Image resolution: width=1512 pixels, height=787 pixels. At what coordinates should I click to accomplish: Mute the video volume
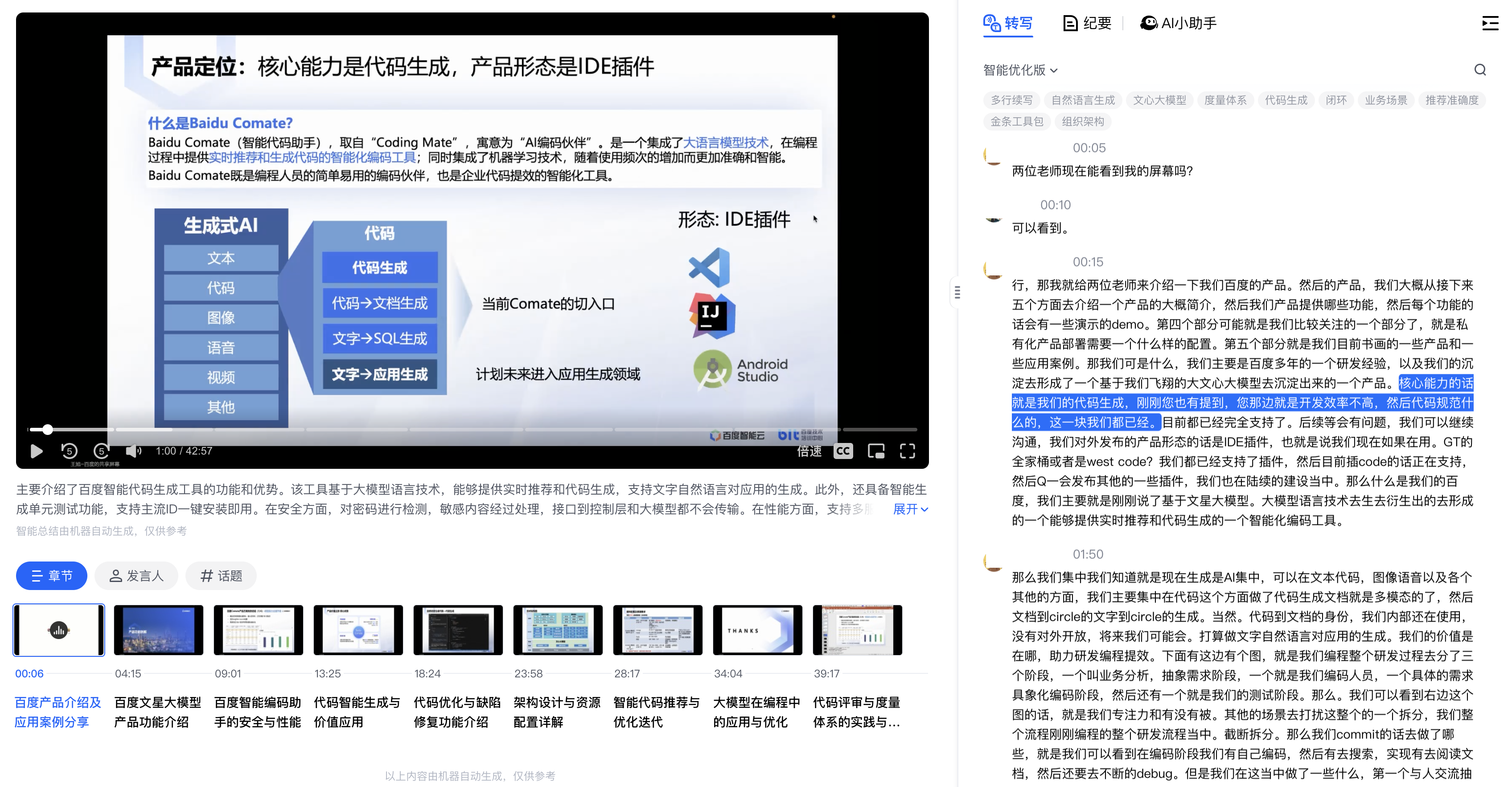133,451
